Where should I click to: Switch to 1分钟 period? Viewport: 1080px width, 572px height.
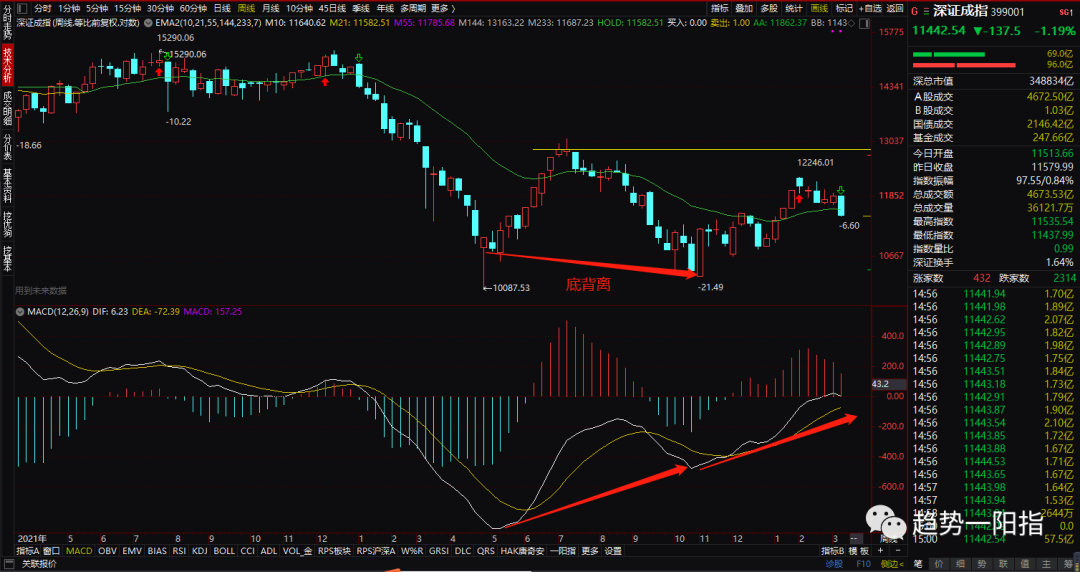coord(69,8)
